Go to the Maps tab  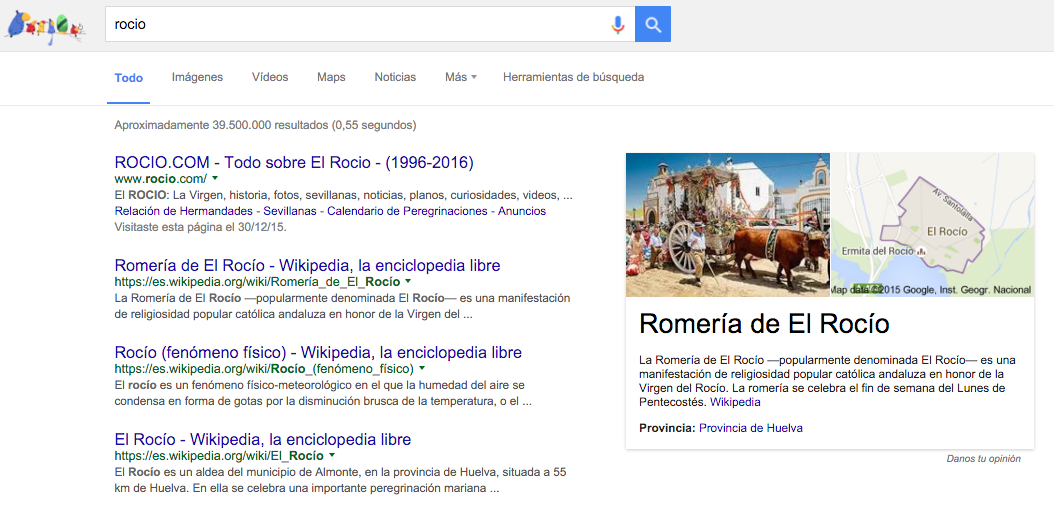click(x=331, y=77)
